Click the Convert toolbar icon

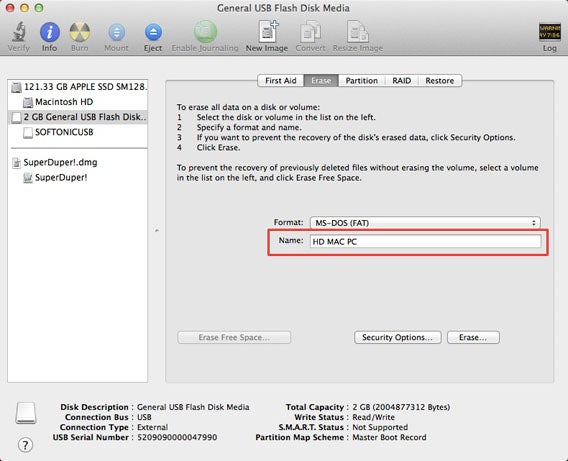[x=310, y=32]
